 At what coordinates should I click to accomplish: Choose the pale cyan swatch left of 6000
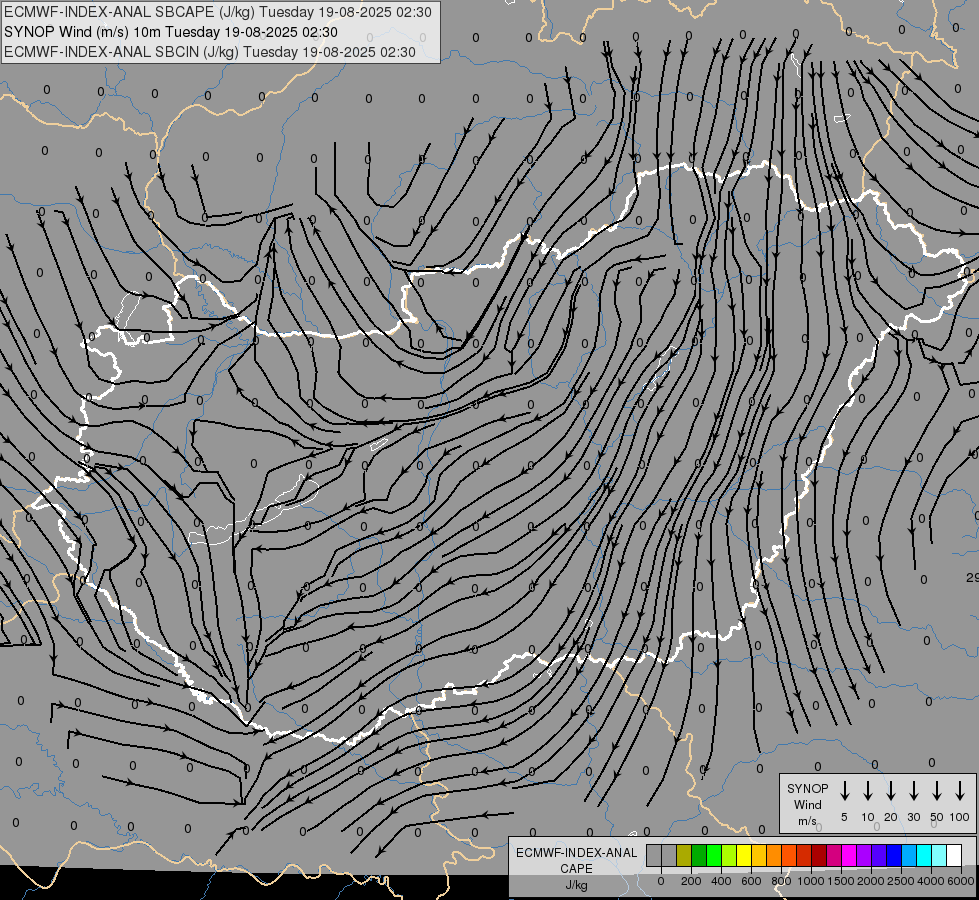(940, 856)
